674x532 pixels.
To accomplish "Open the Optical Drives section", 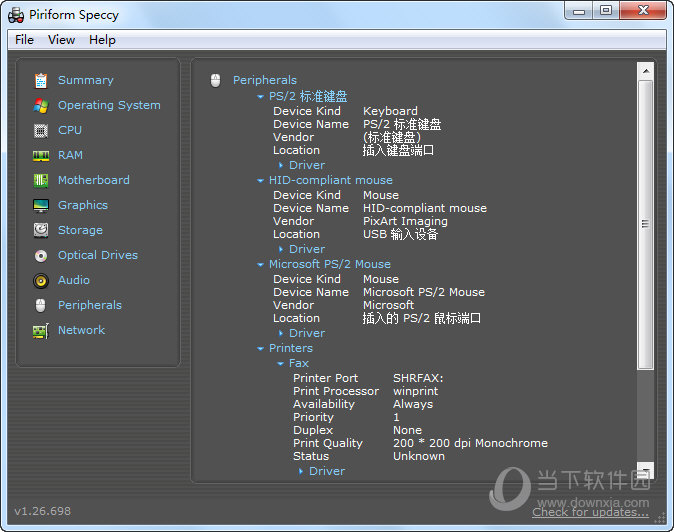I will 98,255.
